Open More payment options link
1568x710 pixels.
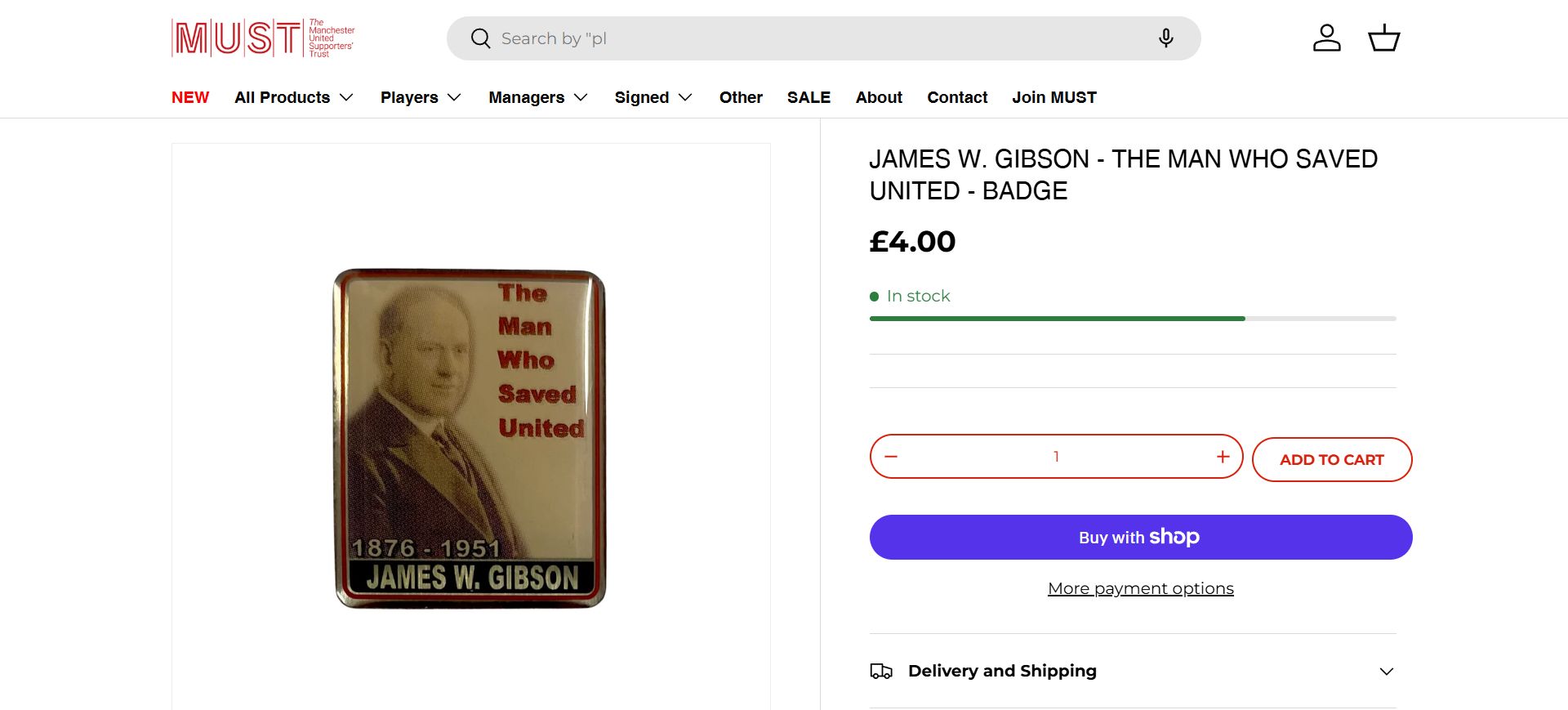tap(1141, 588)
